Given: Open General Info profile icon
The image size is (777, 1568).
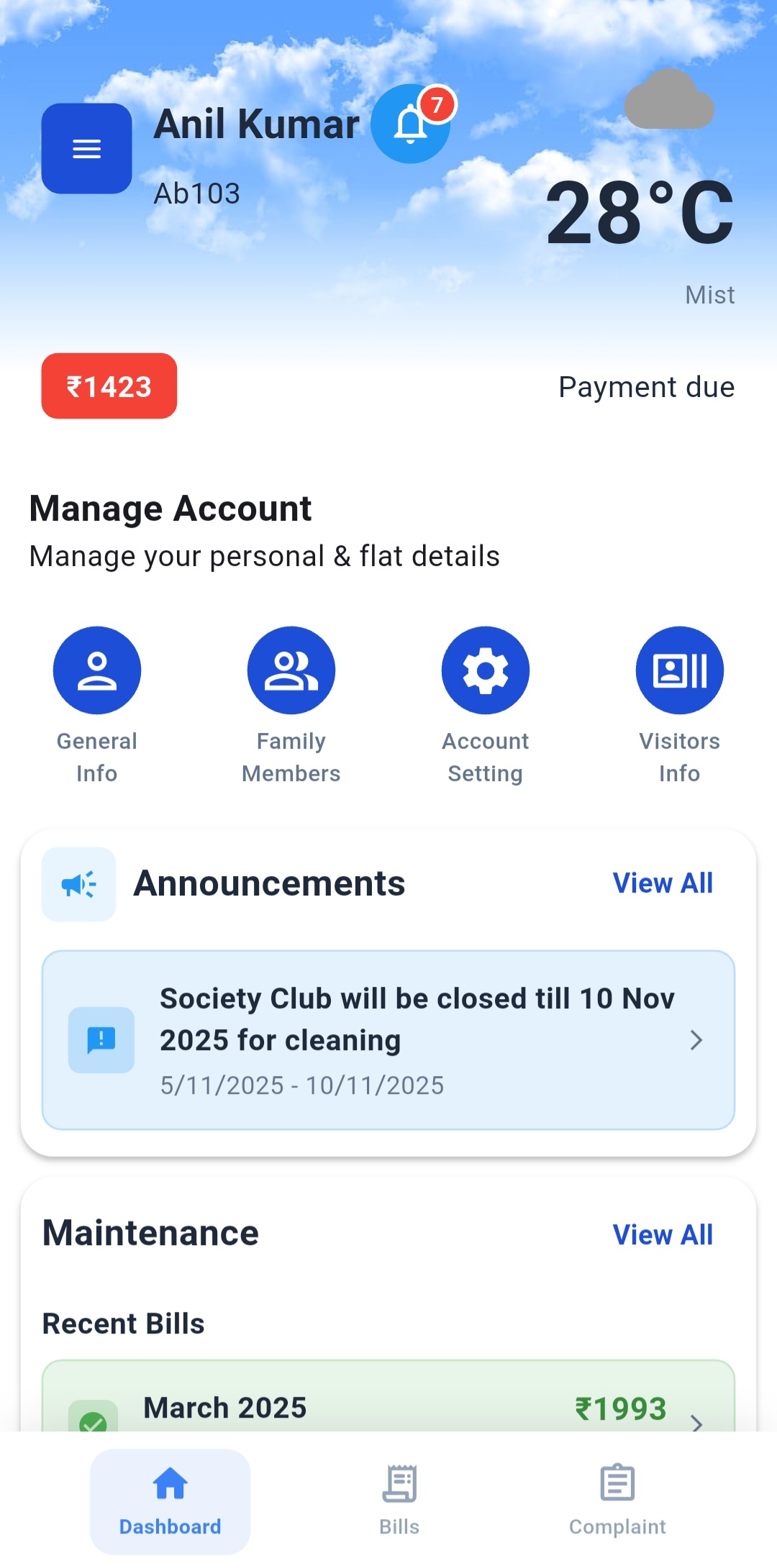Looking at the screenshot, I should tap(97, 670).
